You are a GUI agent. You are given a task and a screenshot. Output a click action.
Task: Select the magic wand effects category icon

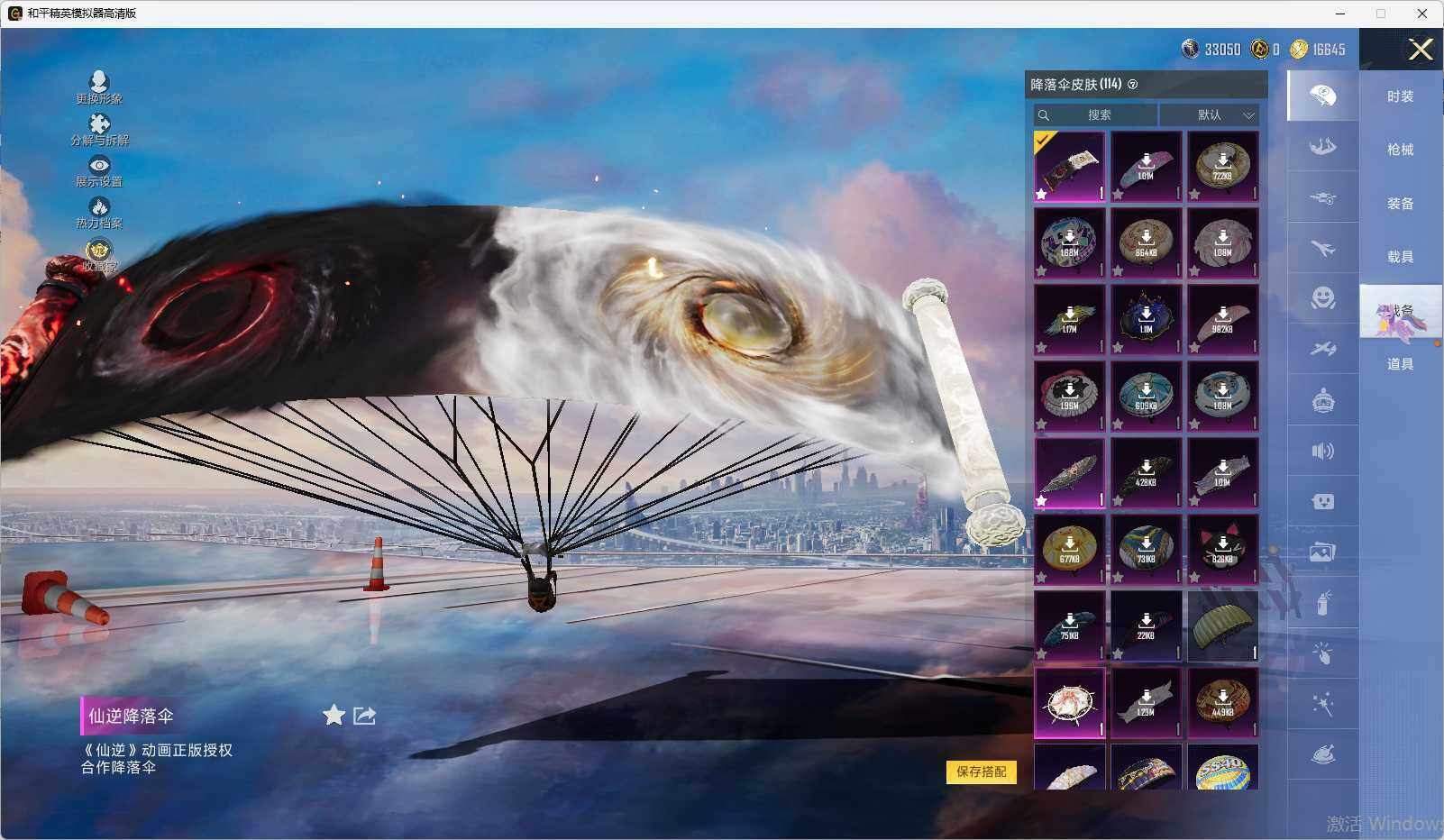pyautogui.click(x=1323, y=705)
